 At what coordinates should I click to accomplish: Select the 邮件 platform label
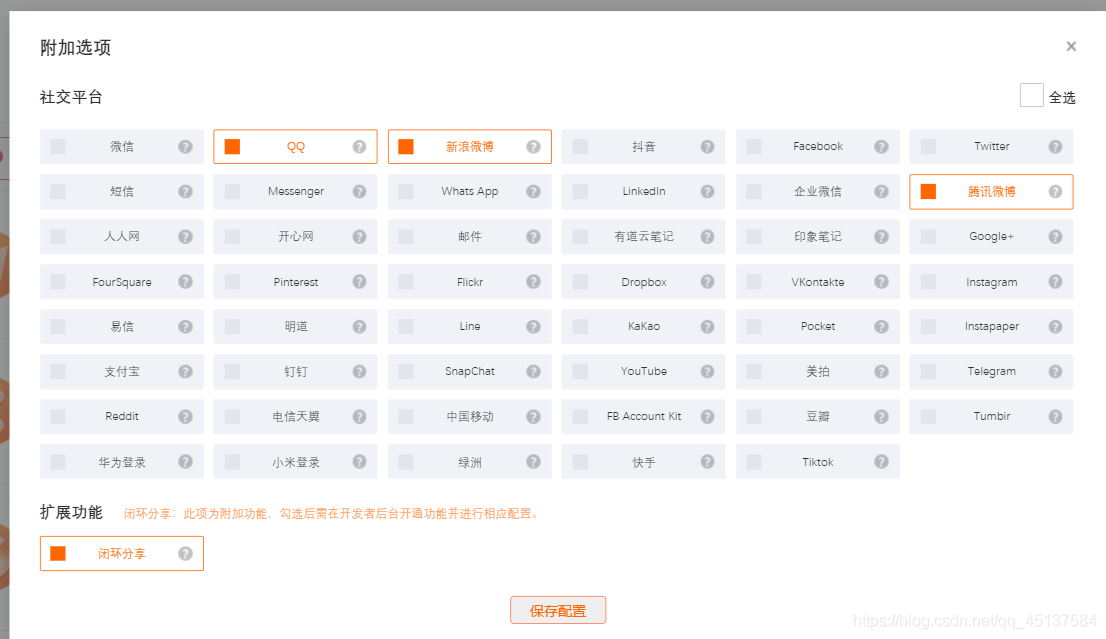pyautogui.click(x=470, y=236)
